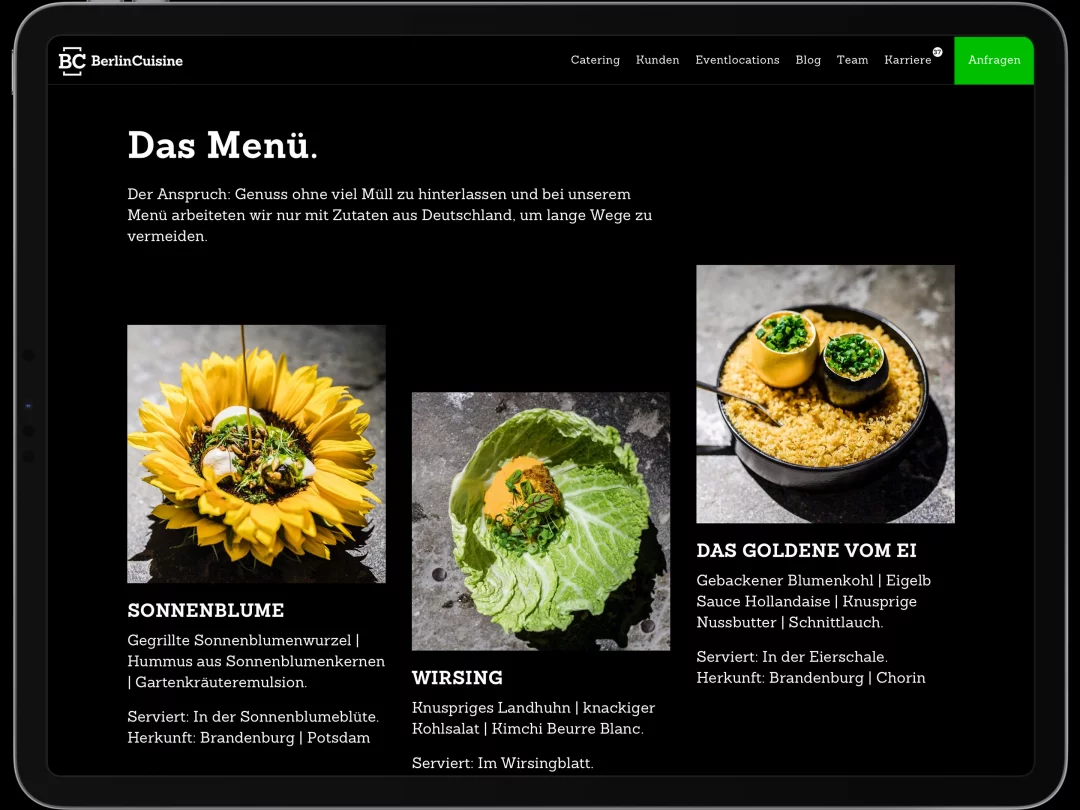Go to the Eventlocations page
Viewport: 1080px width, 810px height.
point(737,60)
